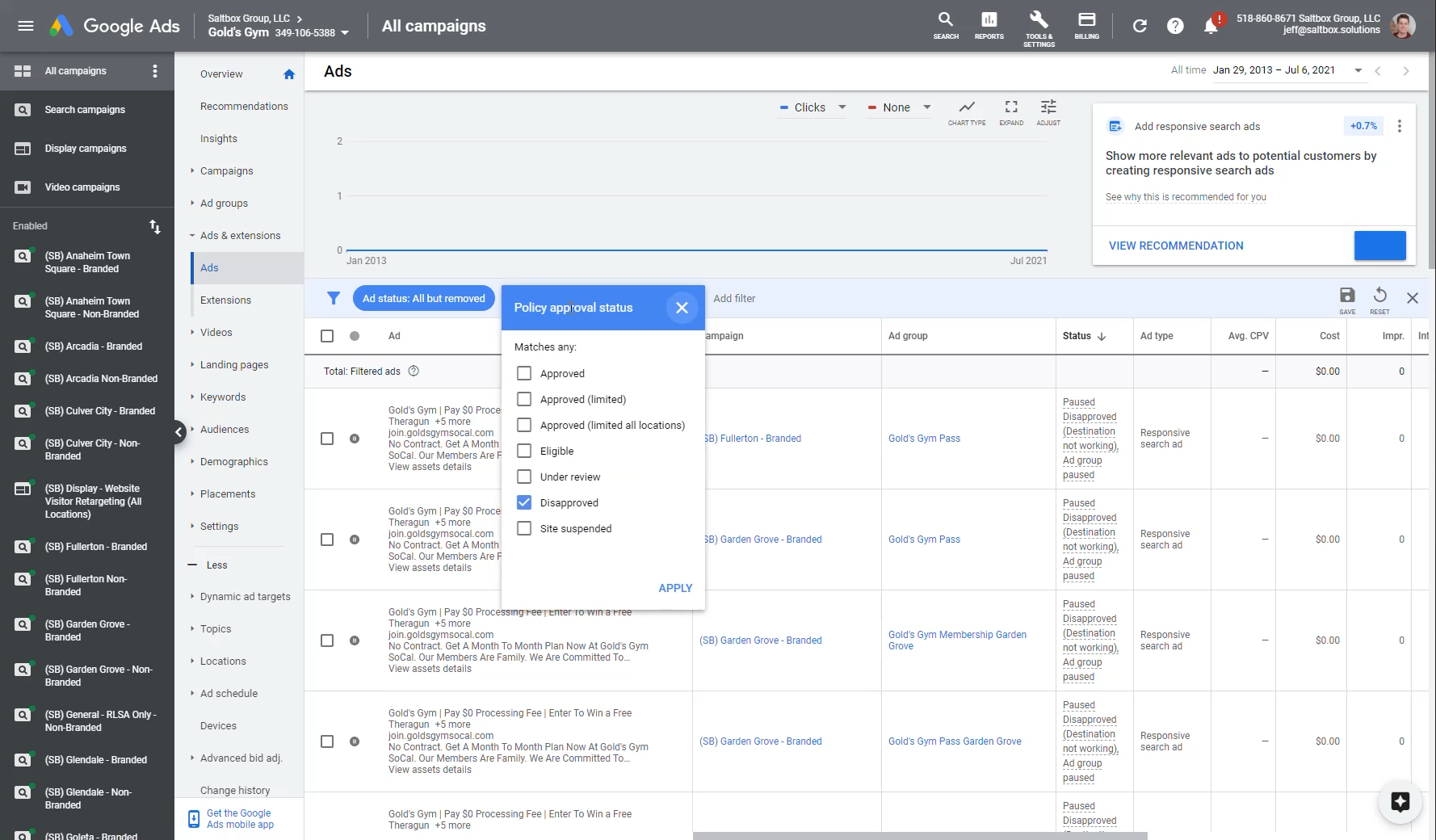The height and width of the screenshot is (840, 1436).
Task: Open Get the Google Ads mobile app link
Action: click(239, 819)
